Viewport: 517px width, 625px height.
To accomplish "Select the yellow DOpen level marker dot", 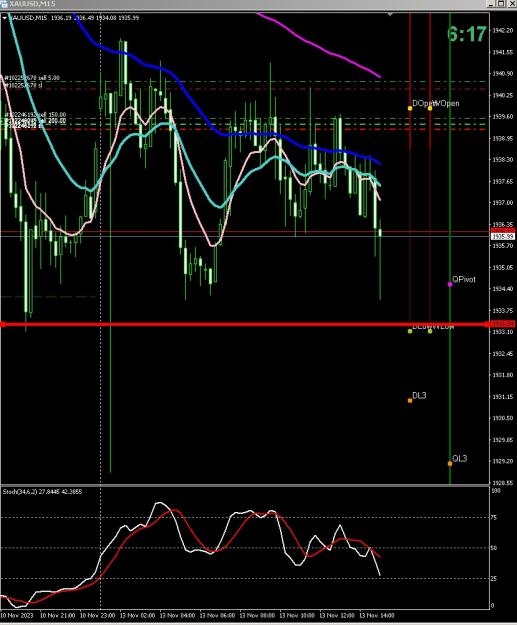I will click(410, 108).
